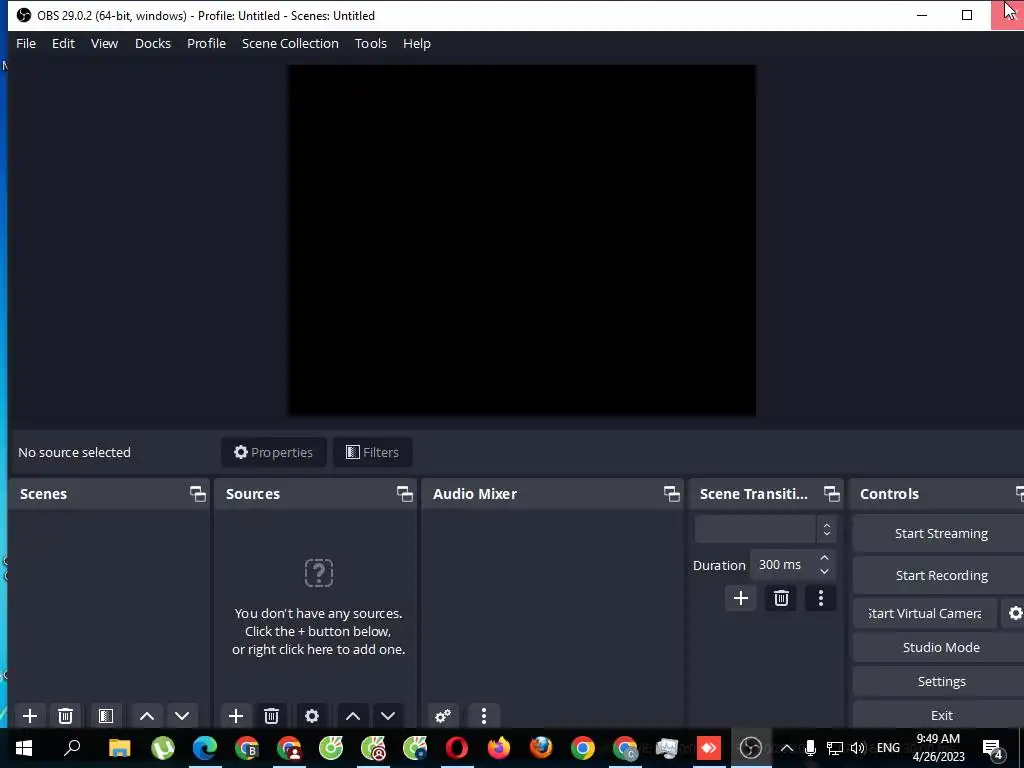Remove the selected scene with the trash icon
Screen dimensions: 1024x768
65,716
